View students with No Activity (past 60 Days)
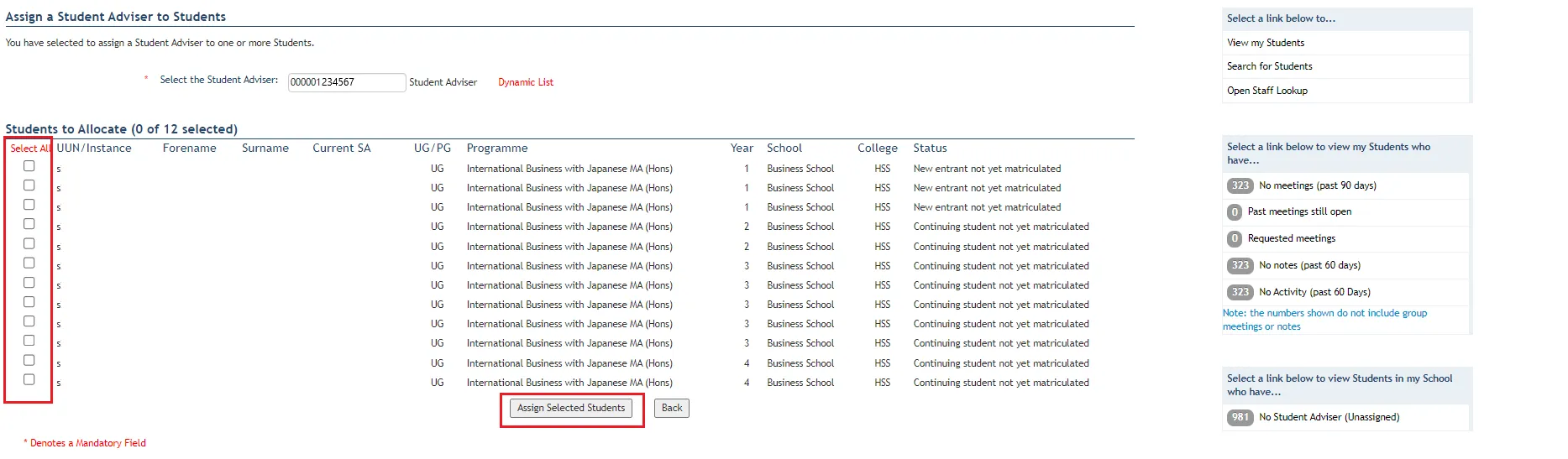Viewport: 1568px width, 459px height. tap(1315, 292)
